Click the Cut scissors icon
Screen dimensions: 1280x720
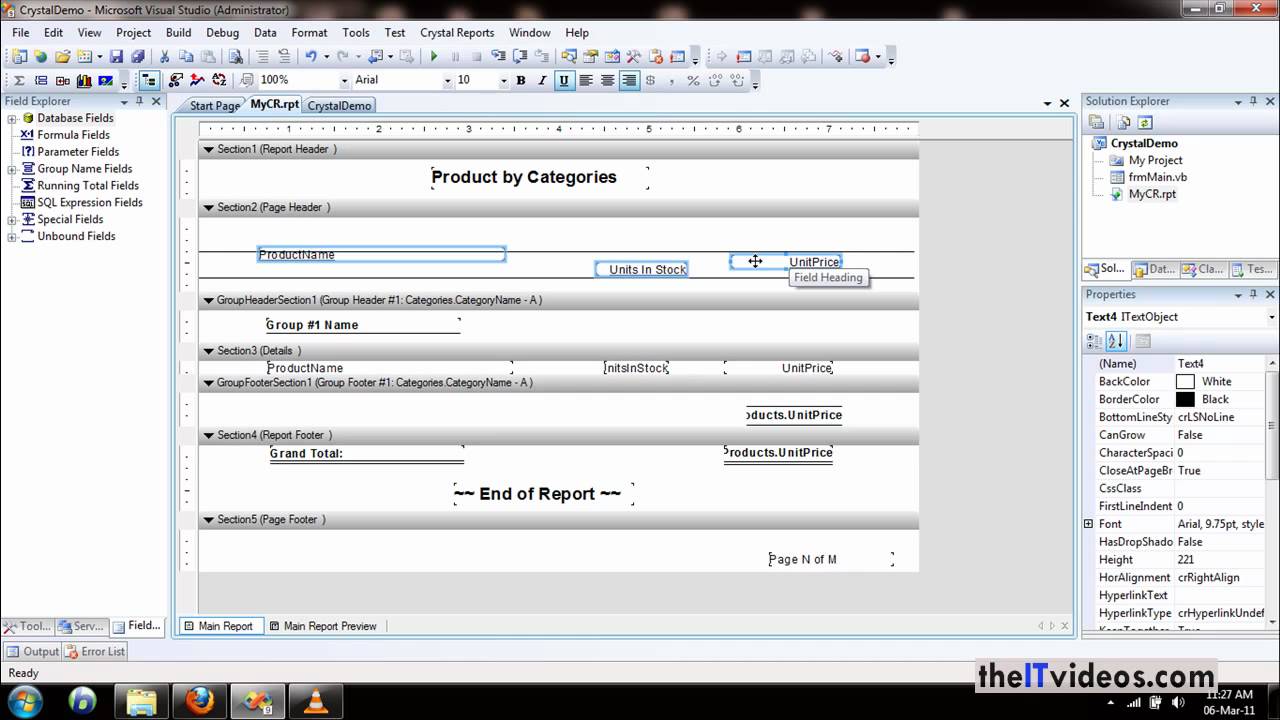[164, 57]
